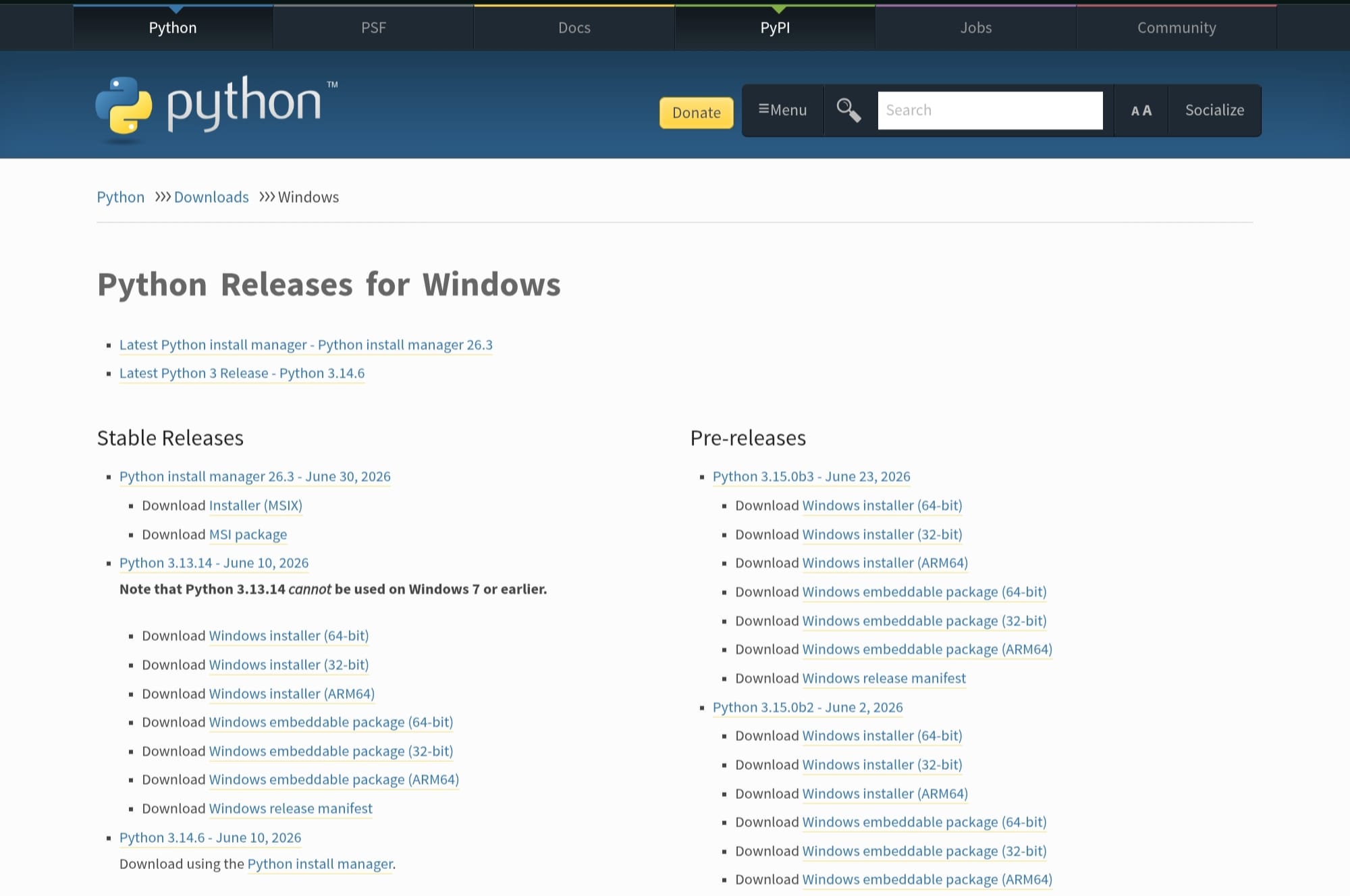Switch to the PSF top tab

point(373,28)
